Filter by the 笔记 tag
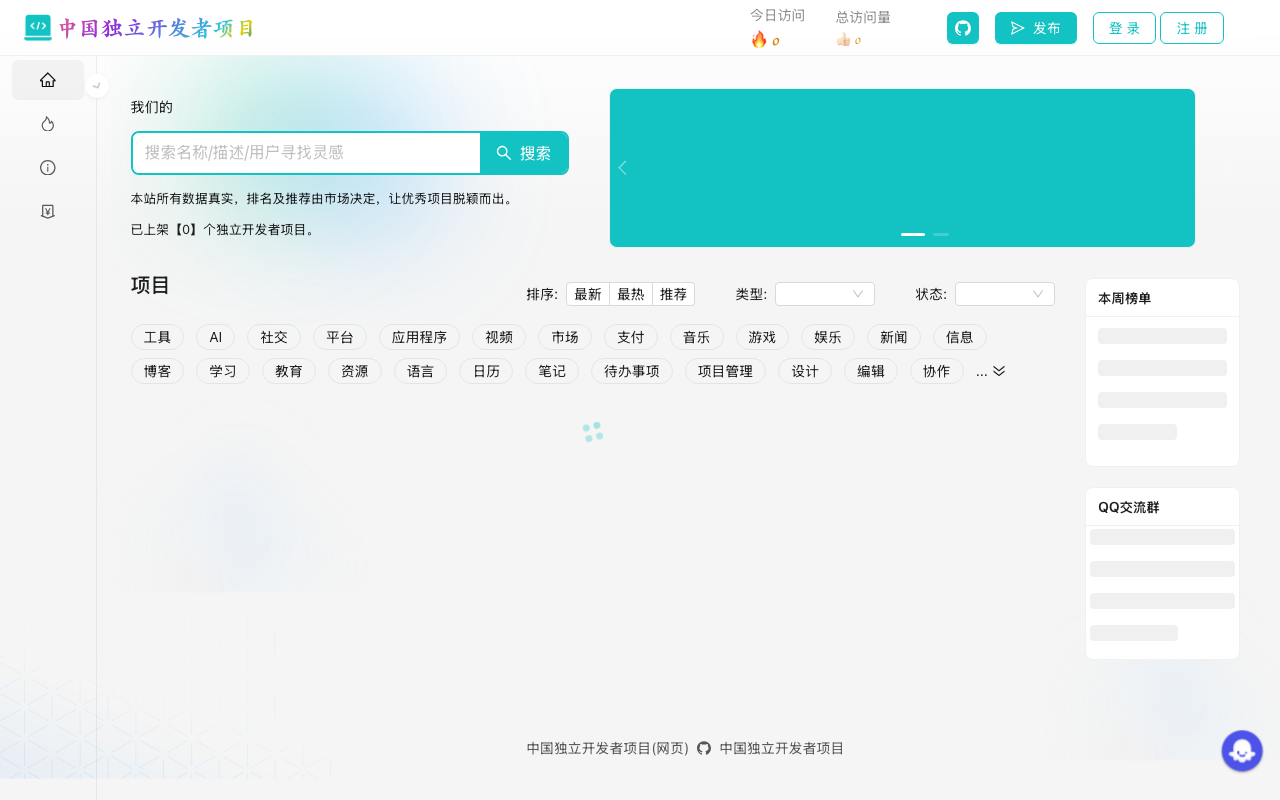 552,371
